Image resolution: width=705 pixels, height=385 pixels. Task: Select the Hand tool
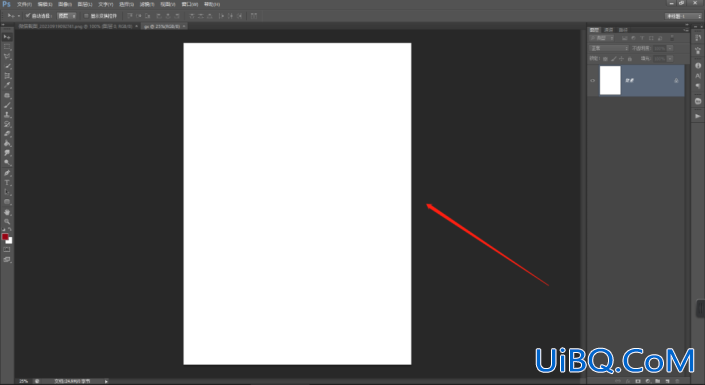pos(7,212)
